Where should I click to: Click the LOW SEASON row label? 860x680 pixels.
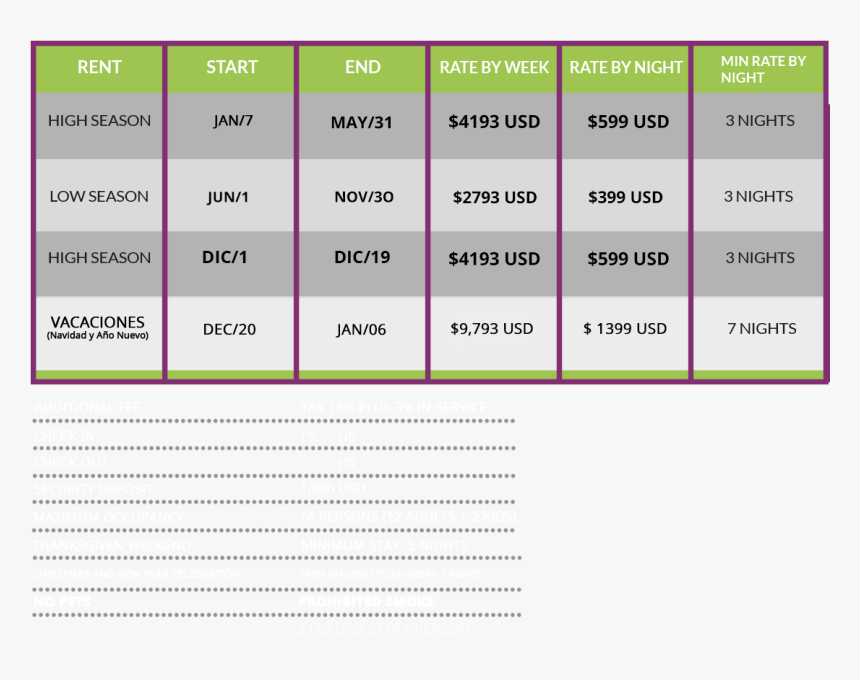99,196
